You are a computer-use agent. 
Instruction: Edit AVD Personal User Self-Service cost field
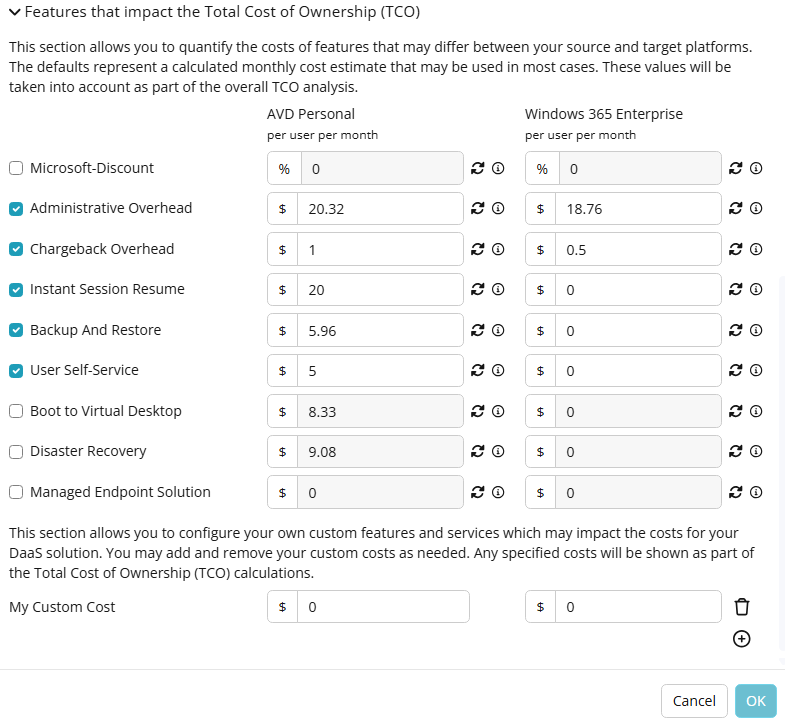pyautogui.click(x=380, y=371)
